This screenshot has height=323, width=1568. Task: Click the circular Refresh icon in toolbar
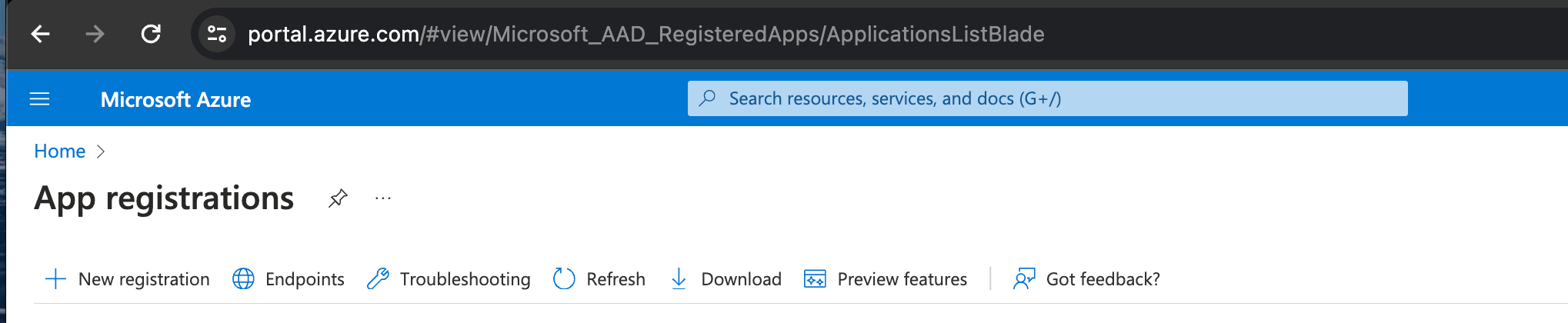tap(564, 278)
